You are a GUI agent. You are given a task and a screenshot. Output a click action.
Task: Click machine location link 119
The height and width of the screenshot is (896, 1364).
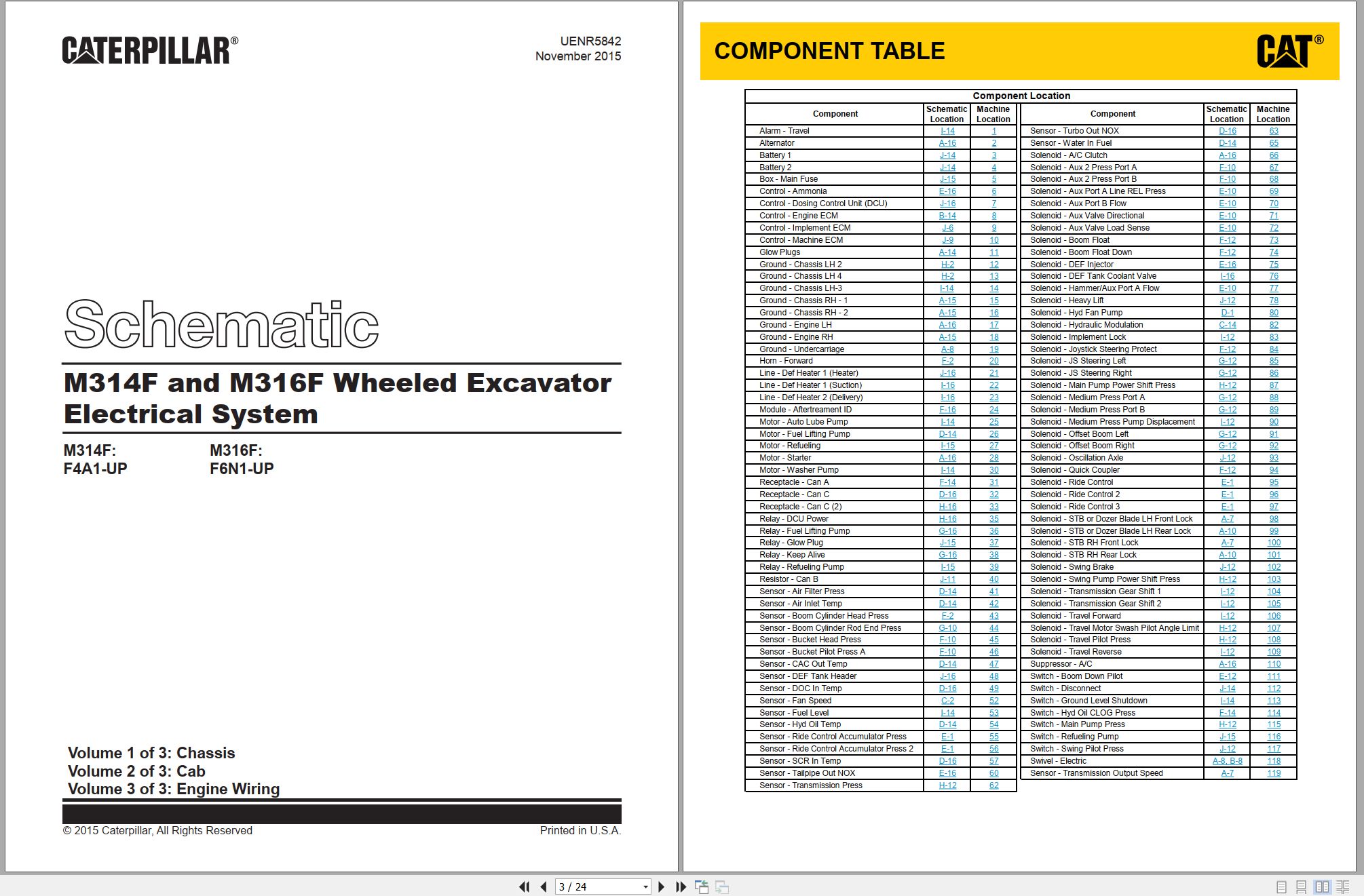point(1274,773)
